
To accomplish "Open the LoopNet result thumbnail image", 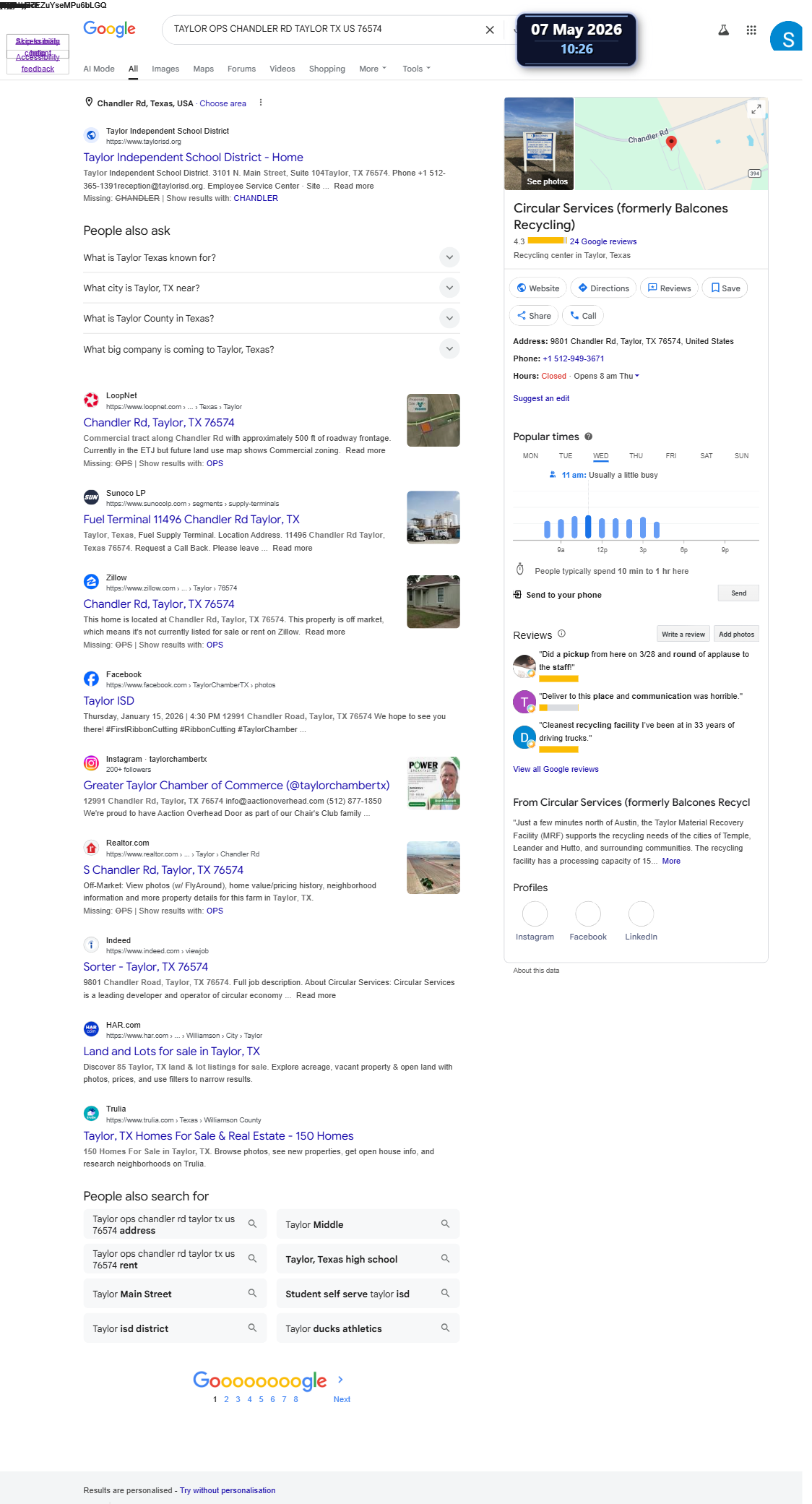I will click(433, 420).
